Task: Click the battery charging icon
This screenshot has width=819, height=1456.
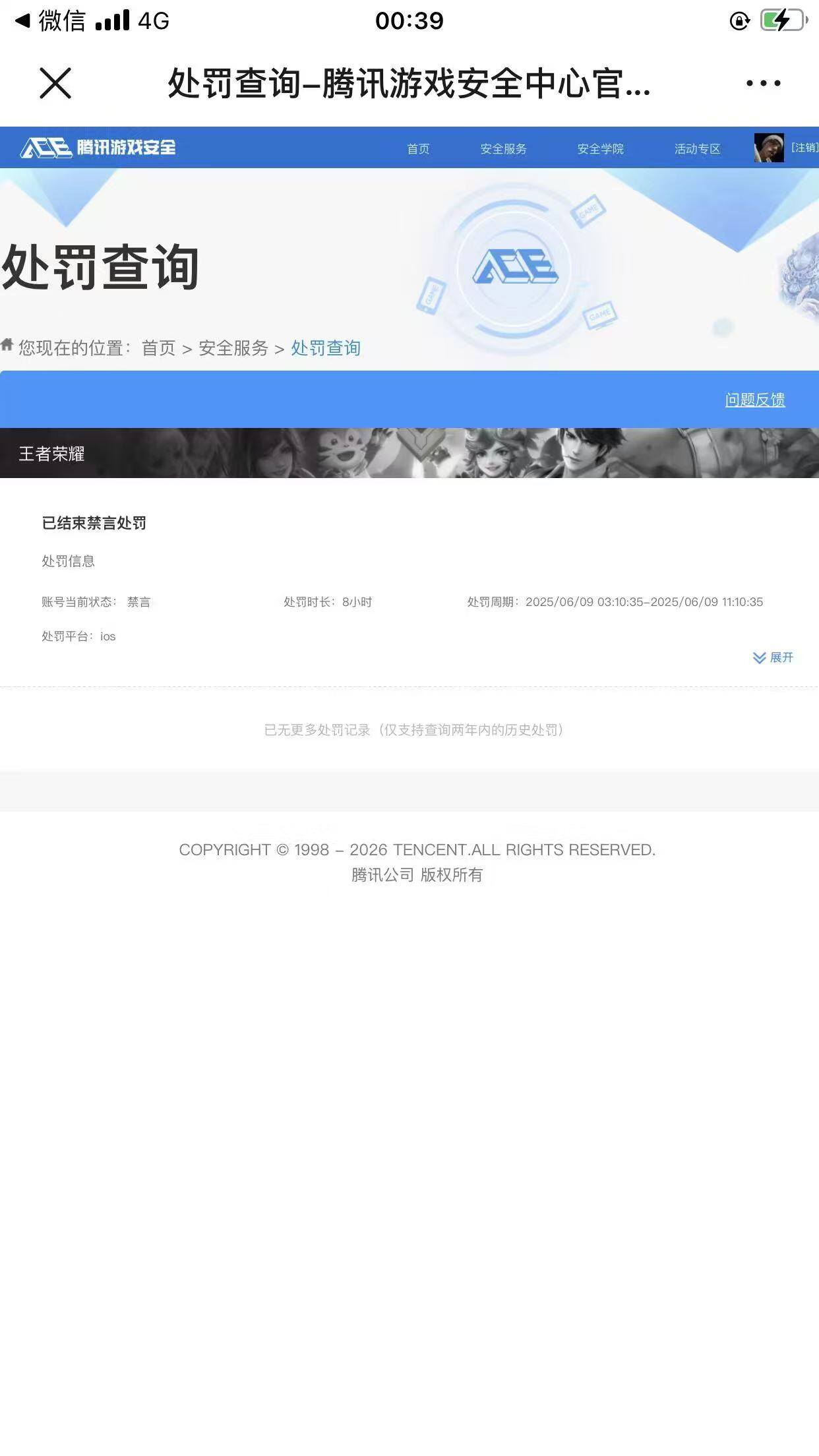Action: click(783, 20)
